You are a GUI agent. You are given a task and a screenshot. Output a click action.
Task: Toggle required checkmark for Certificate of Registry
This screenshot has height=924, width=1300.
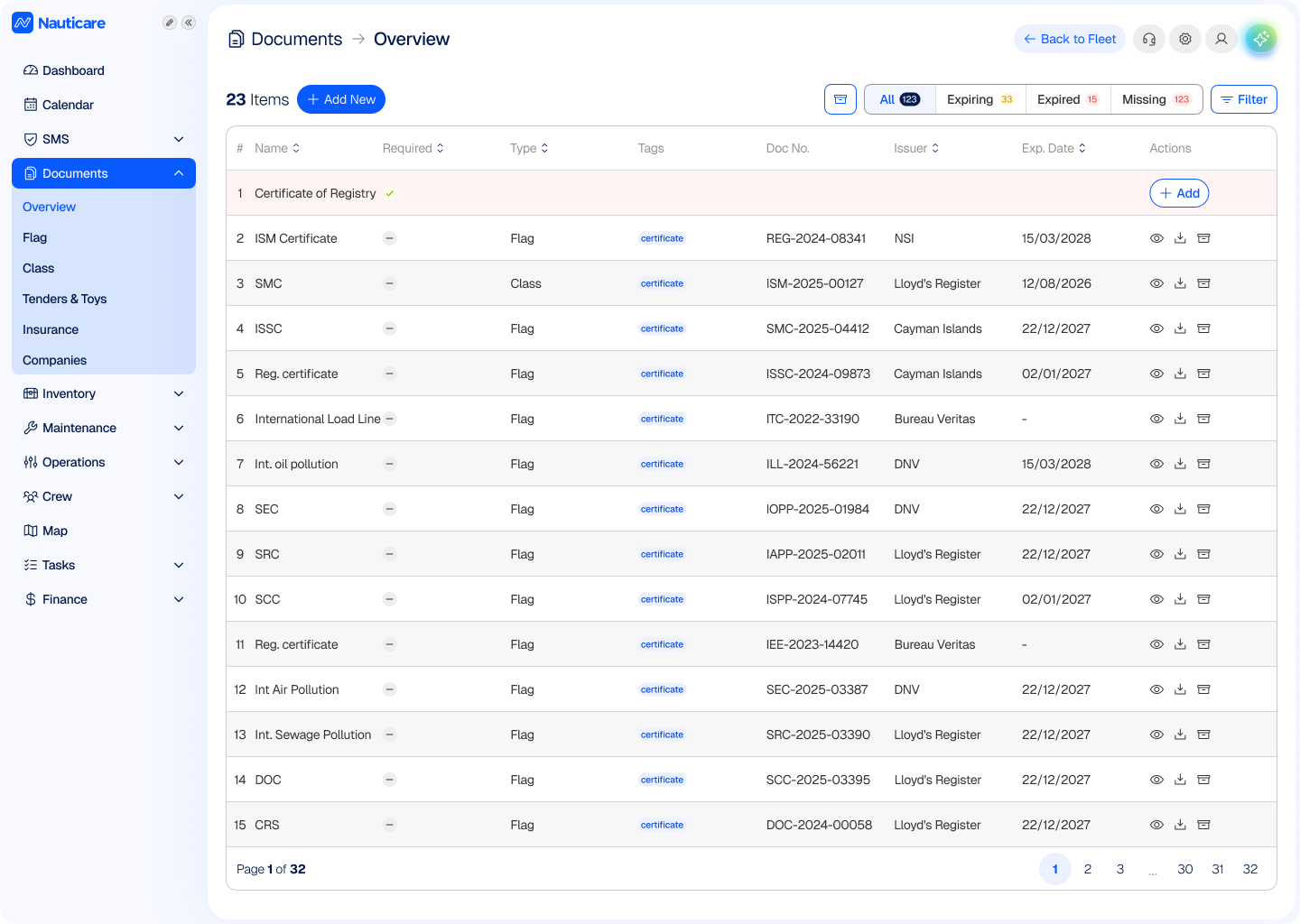point(390,193)
